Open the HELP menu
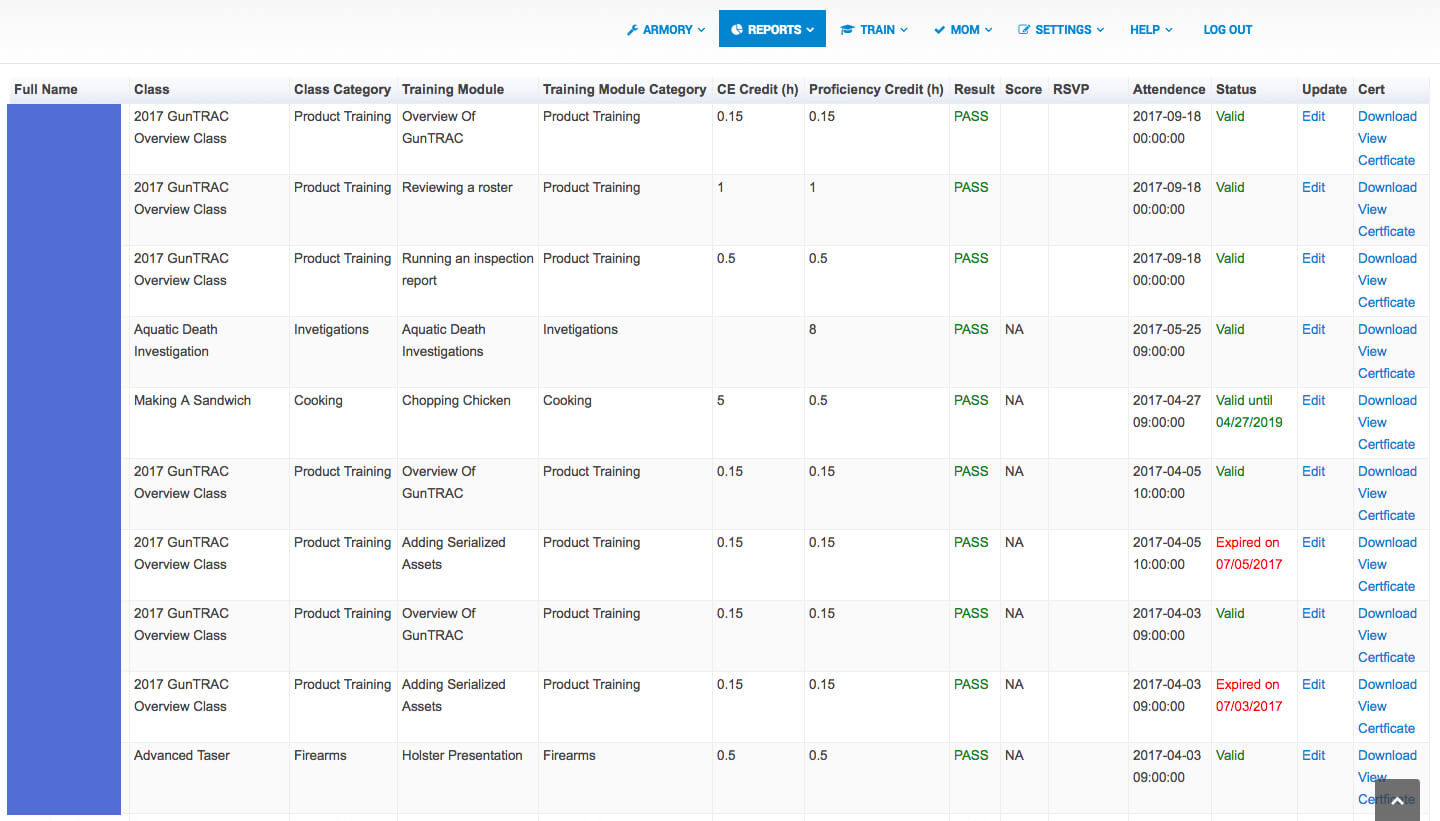The image size is (1440, 821). 1151,29
